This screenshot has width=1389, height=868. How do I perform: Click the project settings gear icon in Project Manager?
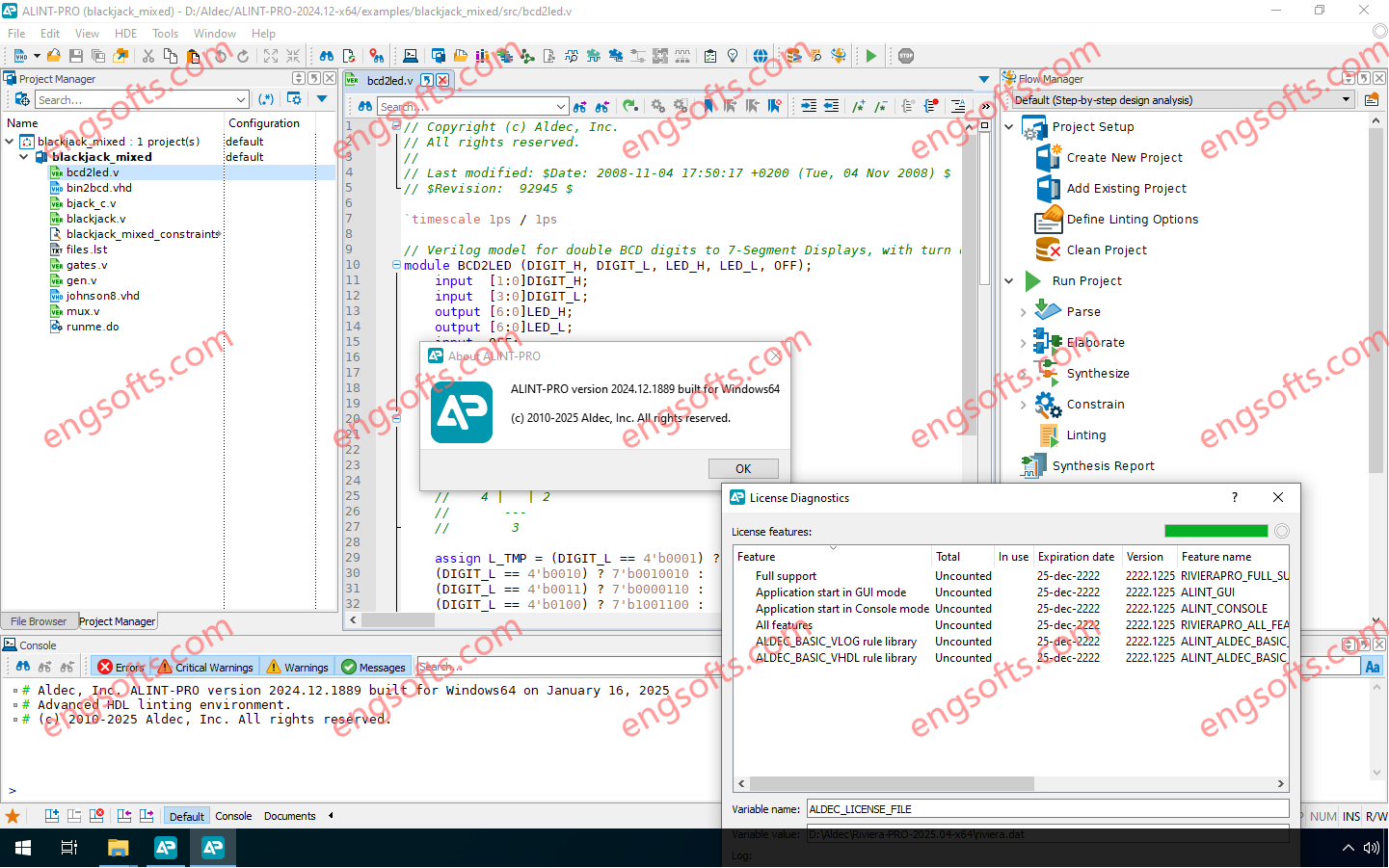tap(294, 99)
